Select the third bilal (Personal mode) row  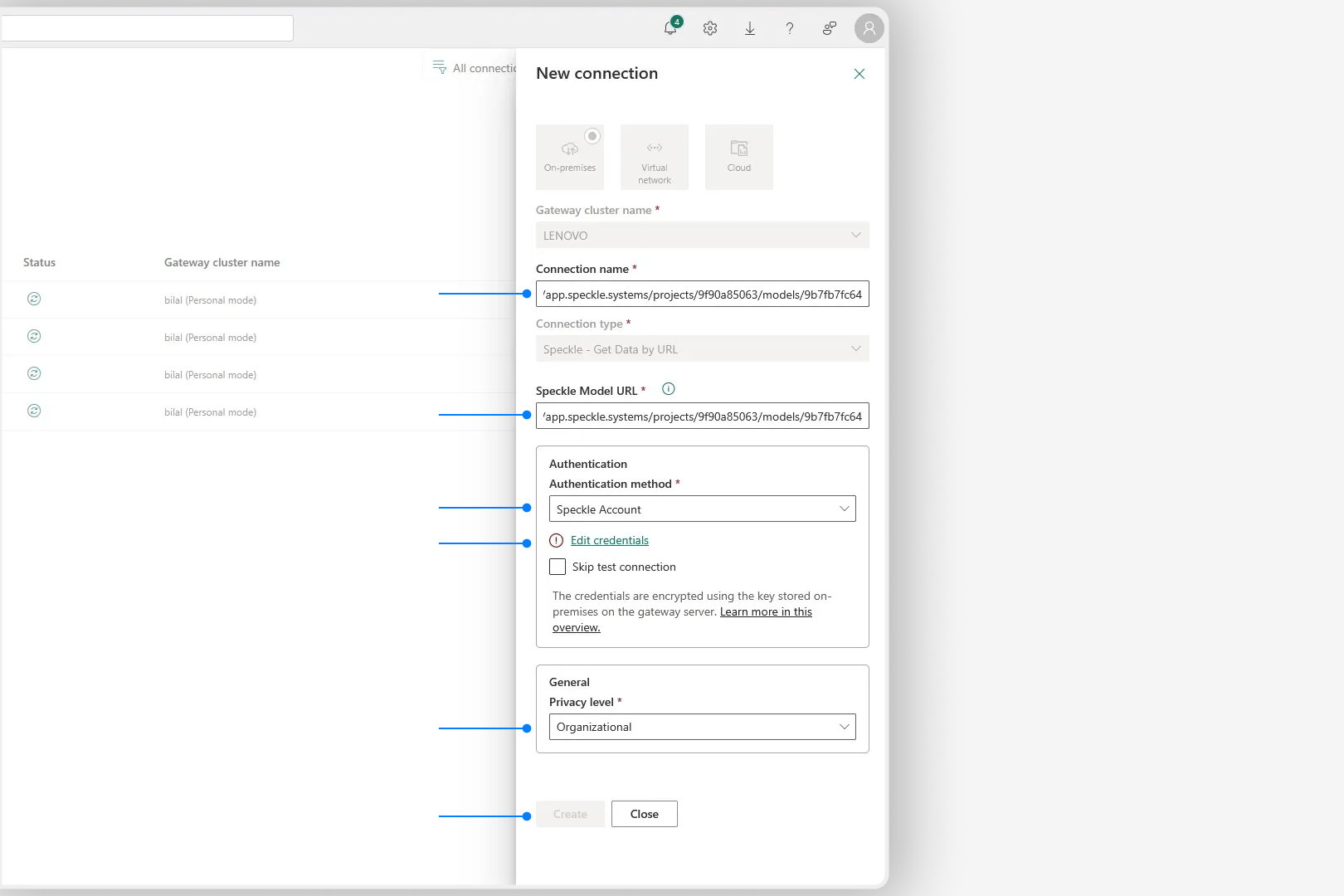click(259, 374)
